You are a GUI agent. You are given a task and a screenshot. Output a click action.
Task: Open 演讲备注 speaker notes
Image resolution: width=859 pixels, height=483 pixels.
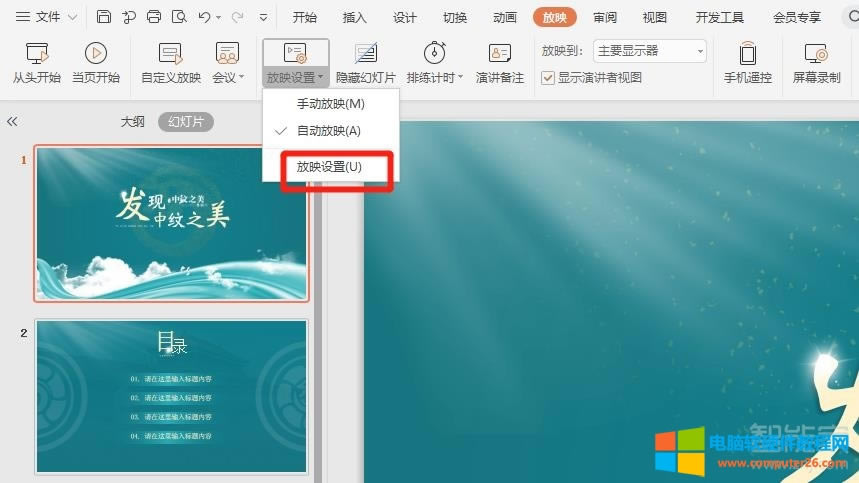(x=499, y=54)
